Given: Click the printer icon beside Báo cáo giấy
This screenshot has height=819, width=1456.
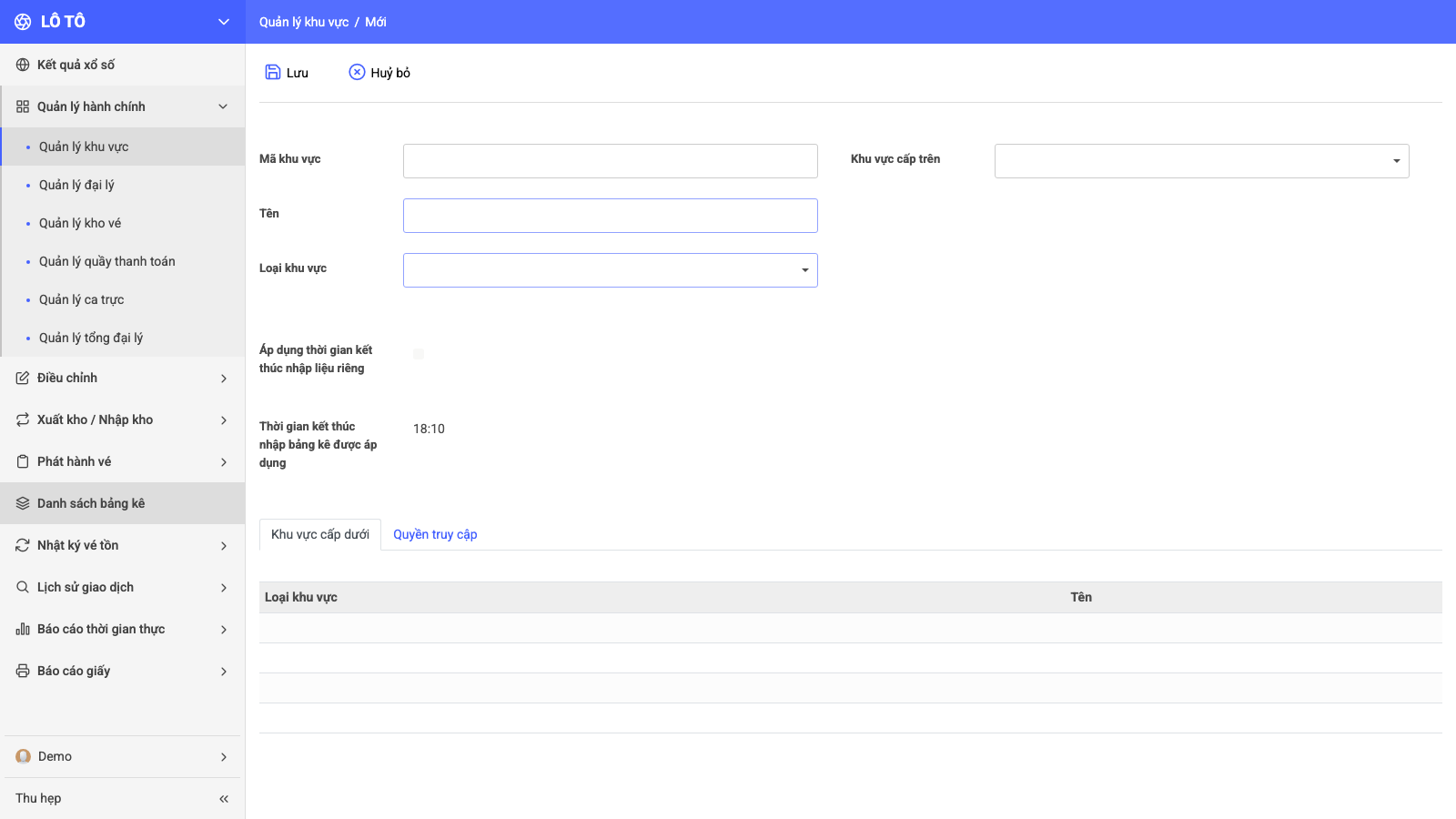Looking at the screenshot, I should pos(23,671).
